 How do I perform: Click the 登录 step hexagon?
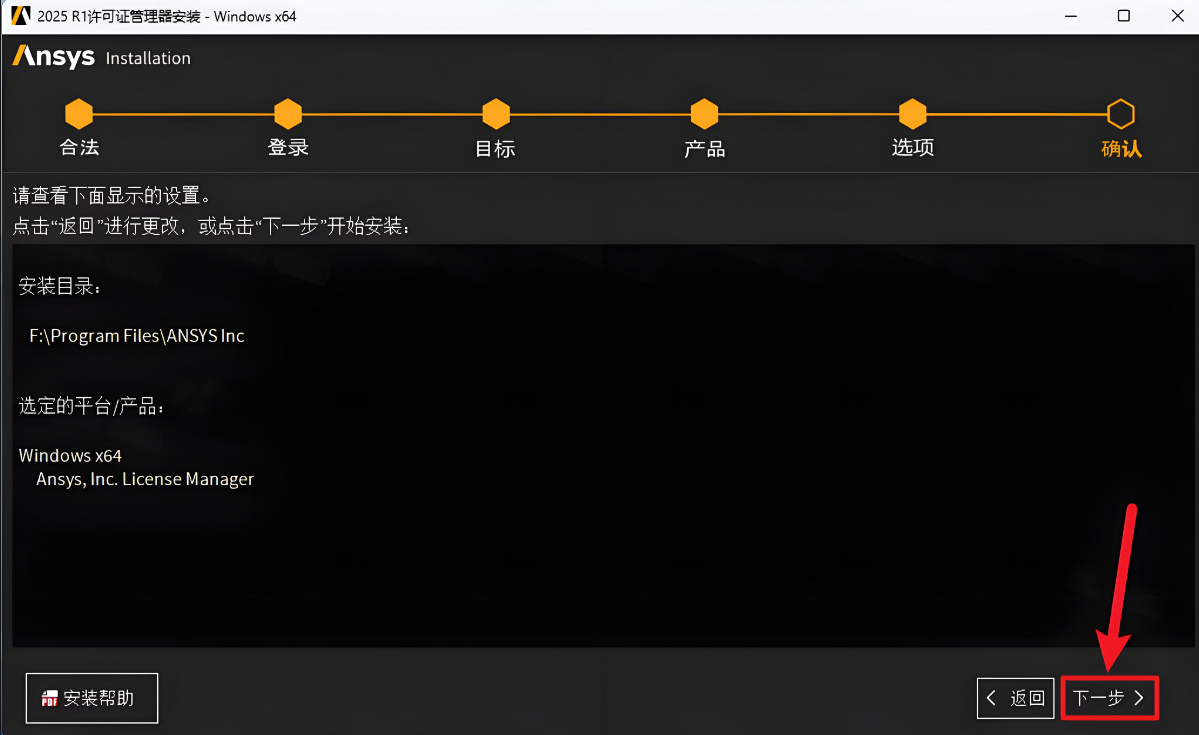288,114
